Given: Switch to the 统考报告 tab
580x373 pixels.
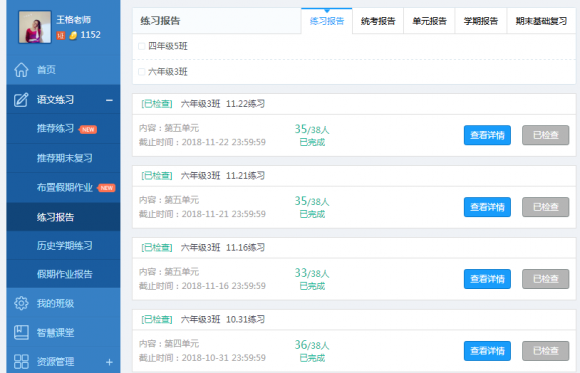Looking at the screenshot, I should pos(378,21).
